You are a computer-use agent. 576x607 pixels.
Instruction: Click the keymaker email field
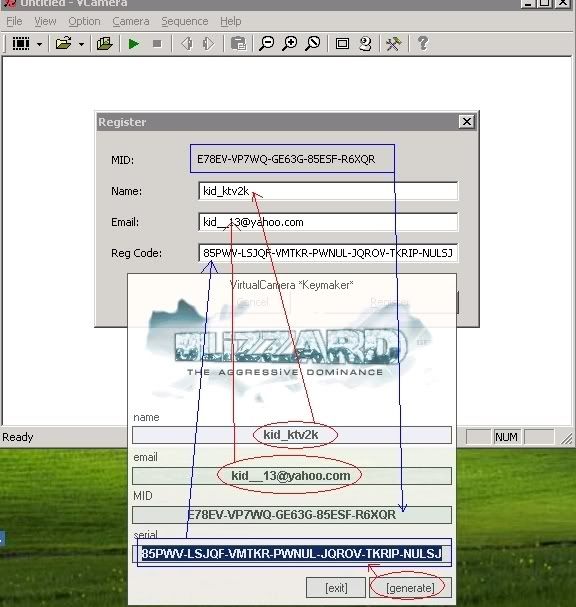coord(292,476)
